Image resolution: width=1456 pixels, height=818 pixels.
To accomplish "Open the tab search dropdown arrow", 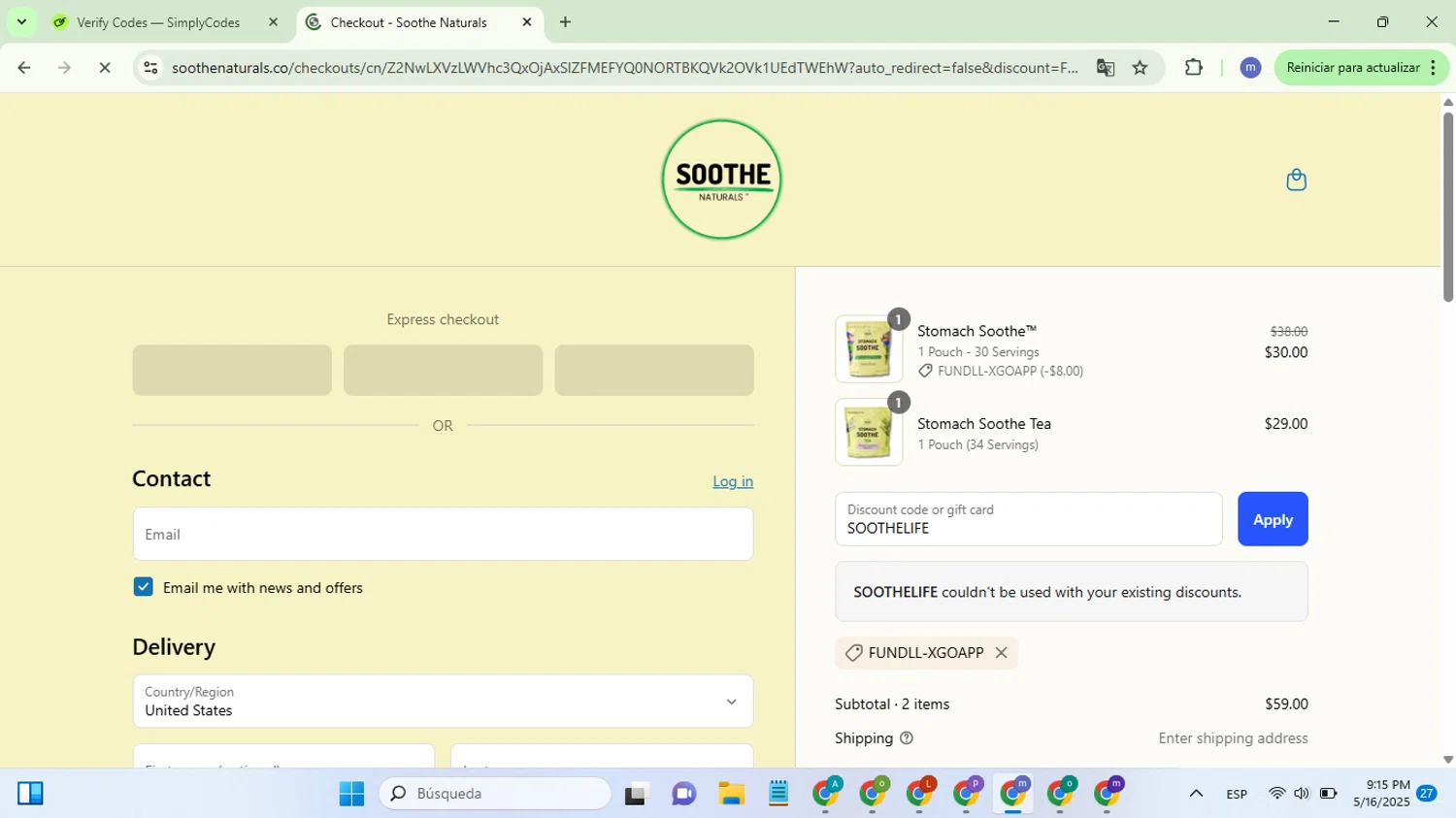I will point(21,21).
